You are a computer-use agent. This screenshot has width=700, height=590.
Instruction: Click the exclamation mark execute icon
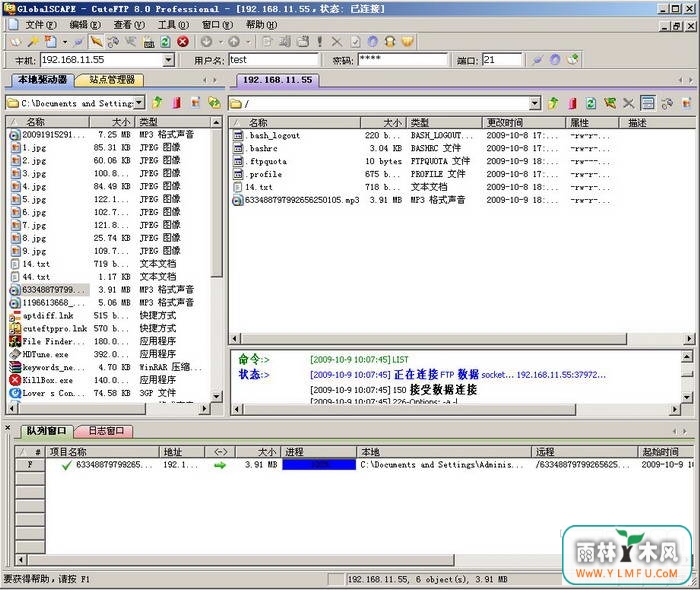point(320,42)
